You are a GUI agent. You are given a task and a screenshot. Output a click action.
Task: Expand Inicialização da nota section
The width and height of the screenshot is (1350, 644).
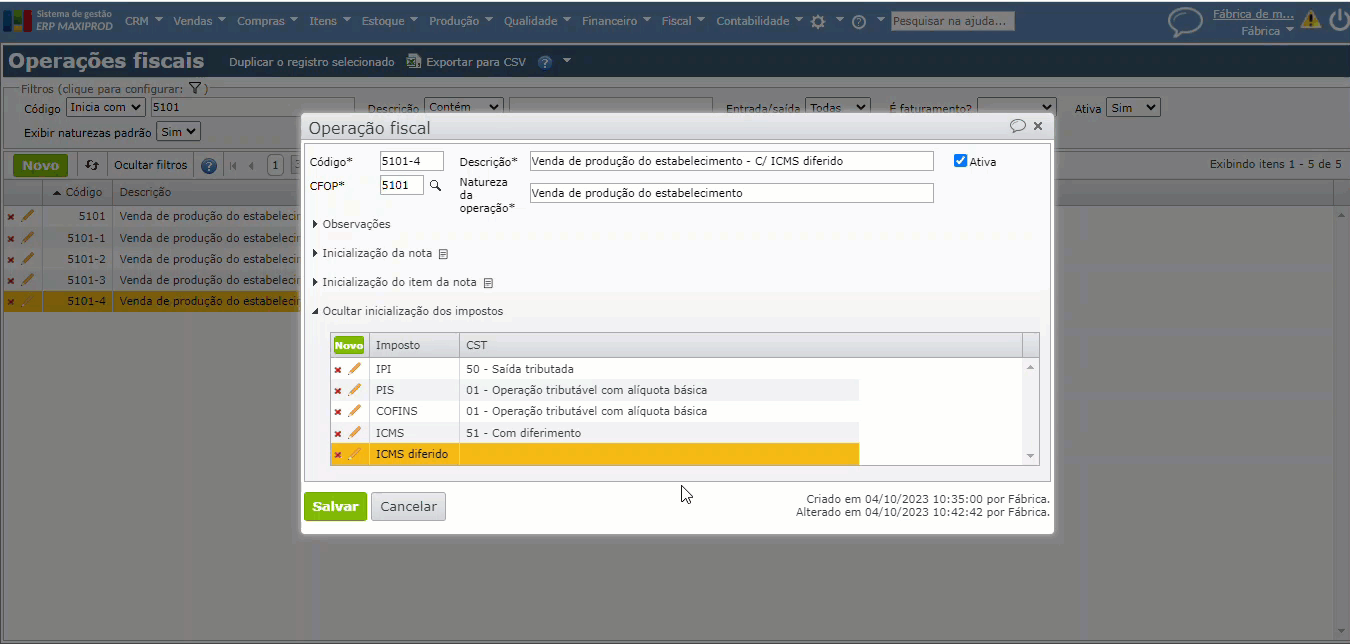click(372, 253)
